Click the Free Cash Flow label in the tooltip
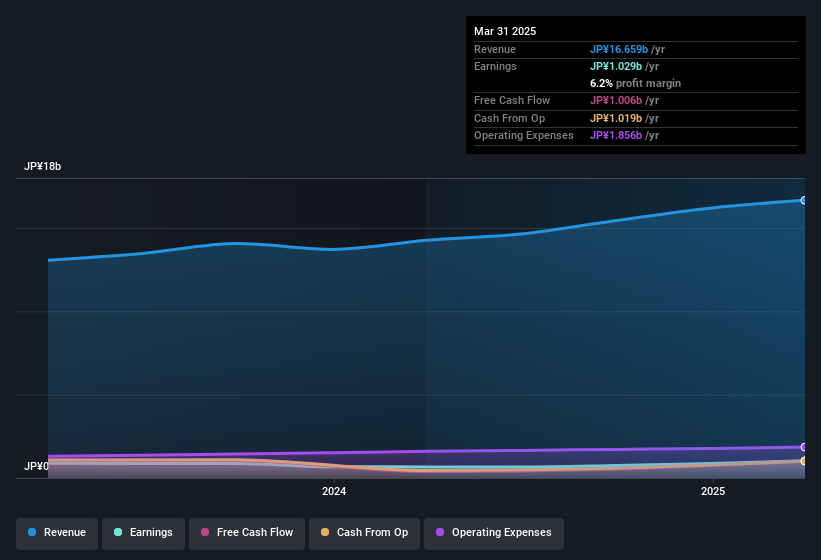Viewport: 821px width, 560px height. click(x=512, y=100)
